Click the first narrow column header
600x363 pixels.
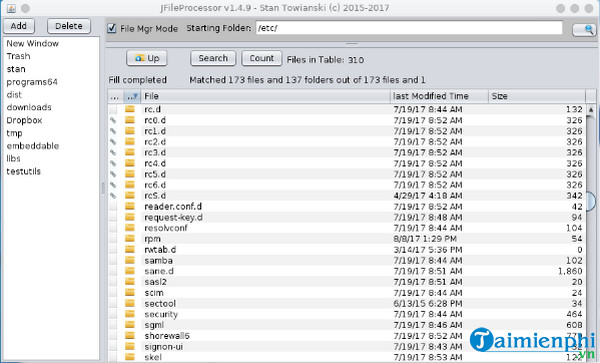pos(115,96)
